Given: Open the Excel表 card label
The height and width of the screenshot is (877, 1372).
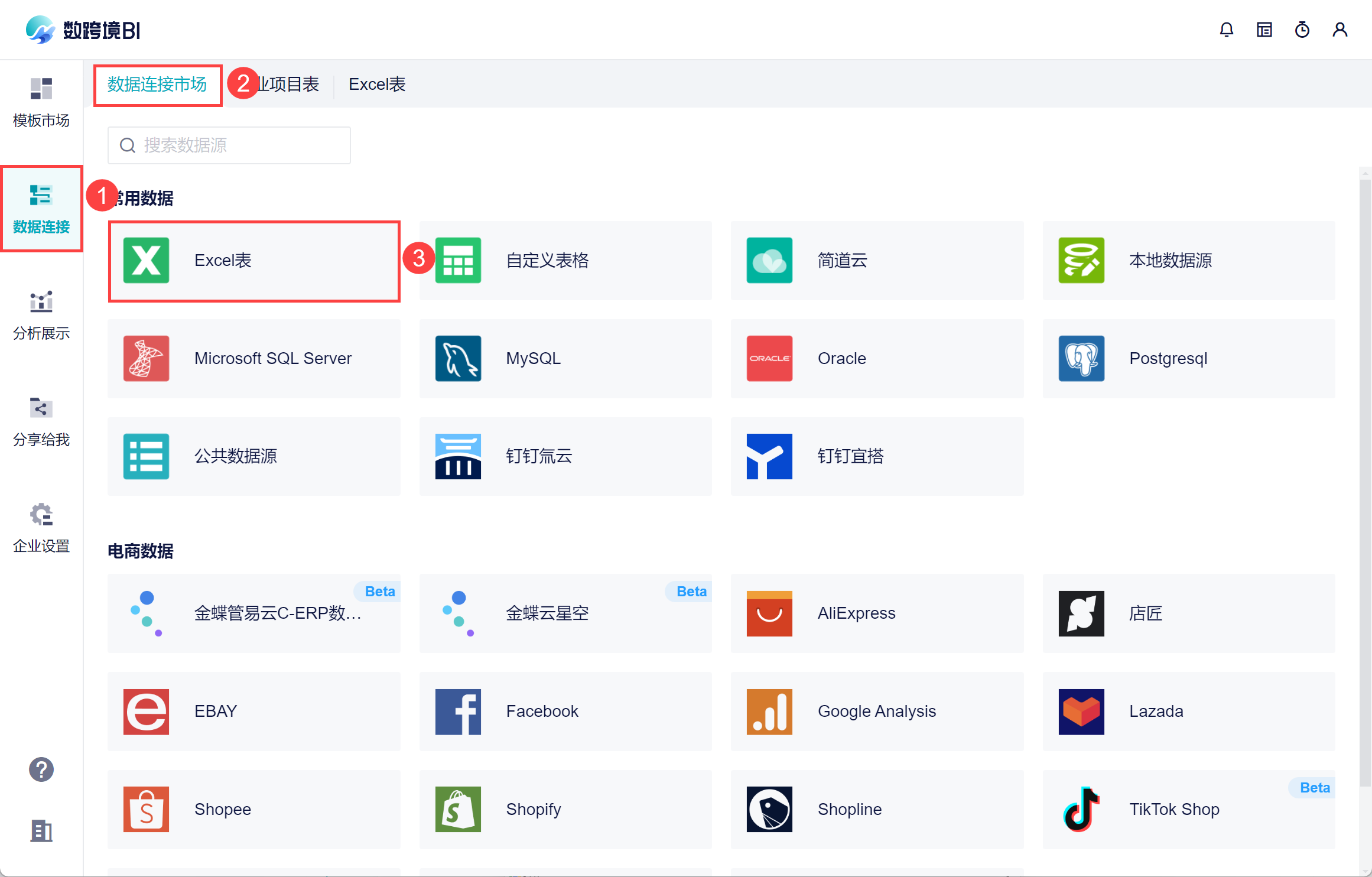Looking at the screenshot, I should pos(223,261).
